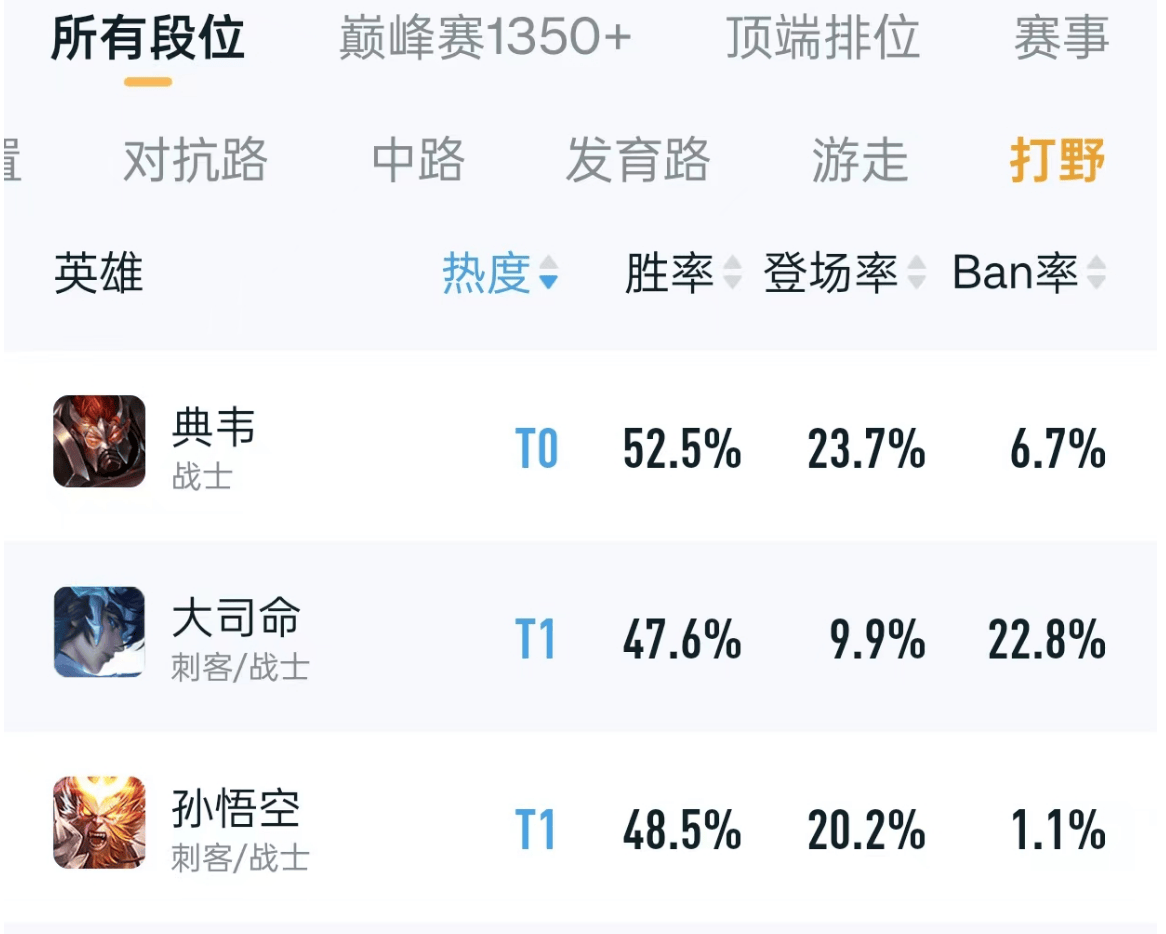Image resolution: width=1166 pixels, height=934 pixels.
Task: Filter heroes by 中路 lane
Action: tap(418, 160)
